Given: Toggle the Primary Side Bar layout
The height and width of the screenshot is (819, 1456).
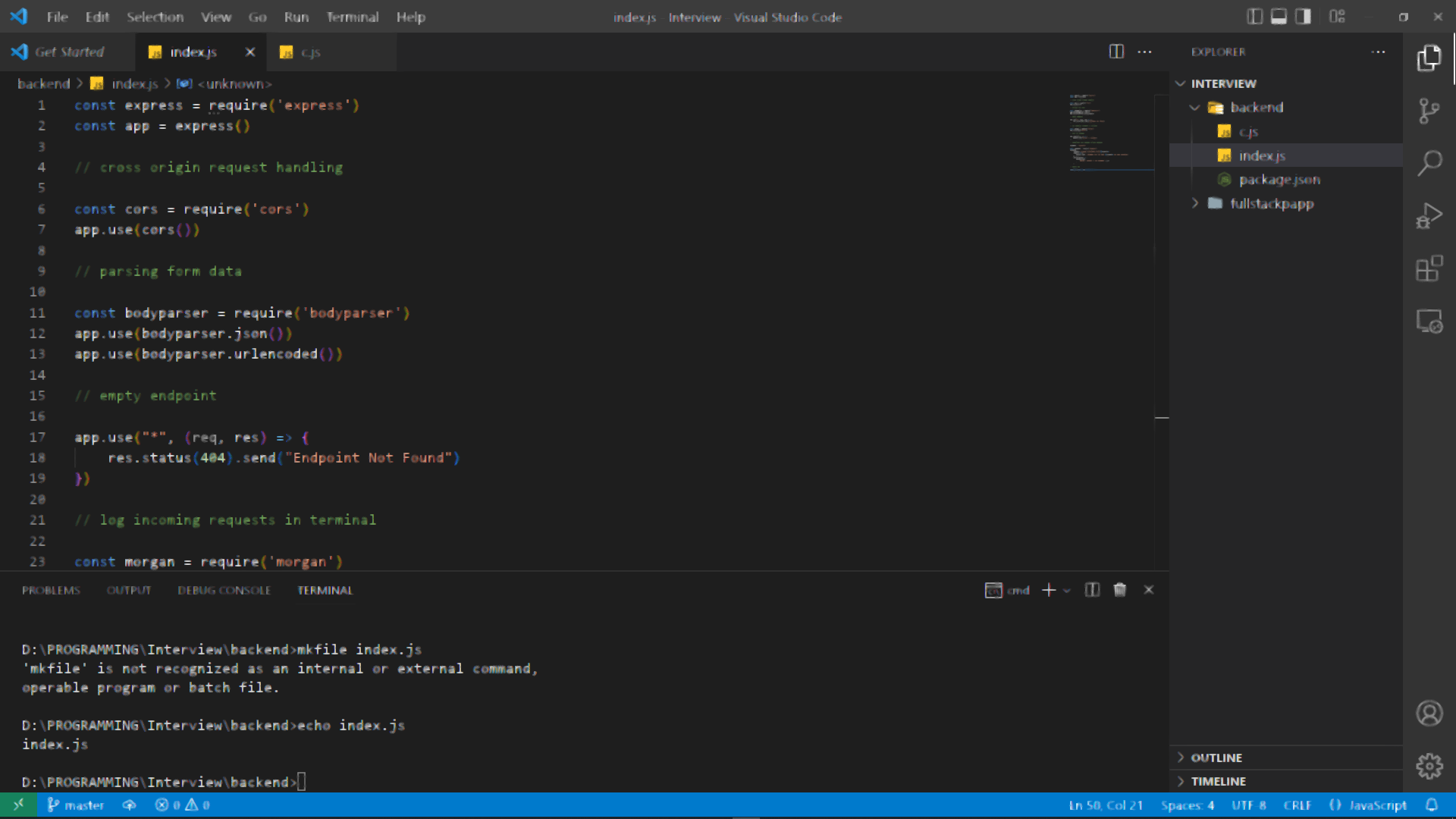Looking at the screenshot, I should tap(1255, 17).
